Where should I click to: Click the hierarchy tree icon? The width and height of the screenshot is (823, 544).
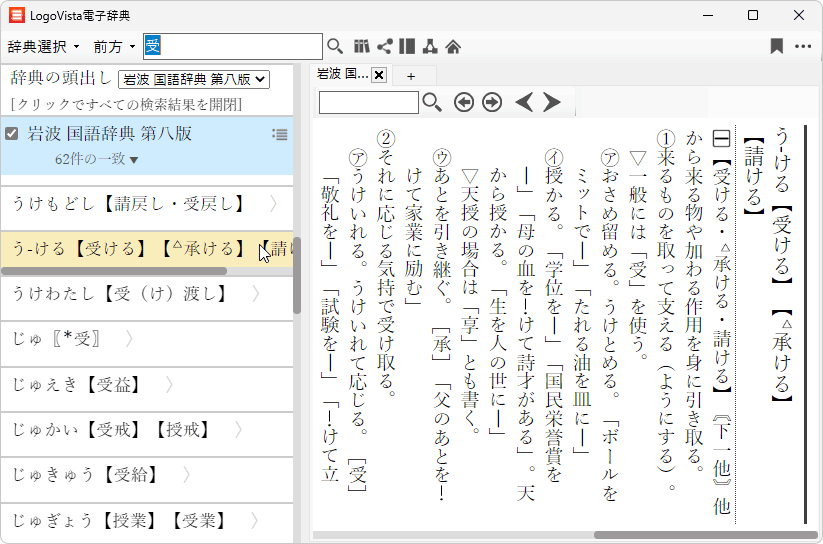(430, 46)
